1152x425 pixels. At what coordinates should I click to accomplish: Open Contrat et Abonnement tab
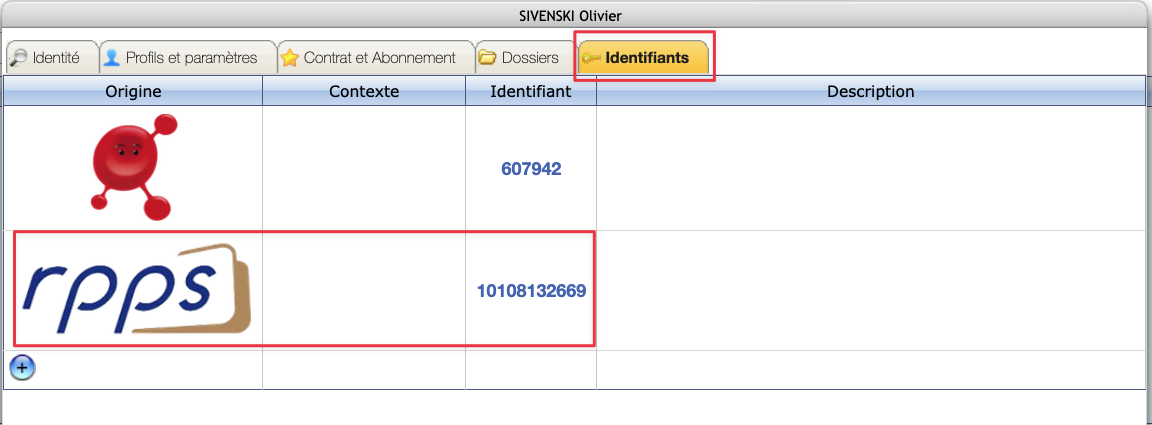[376, 57]
